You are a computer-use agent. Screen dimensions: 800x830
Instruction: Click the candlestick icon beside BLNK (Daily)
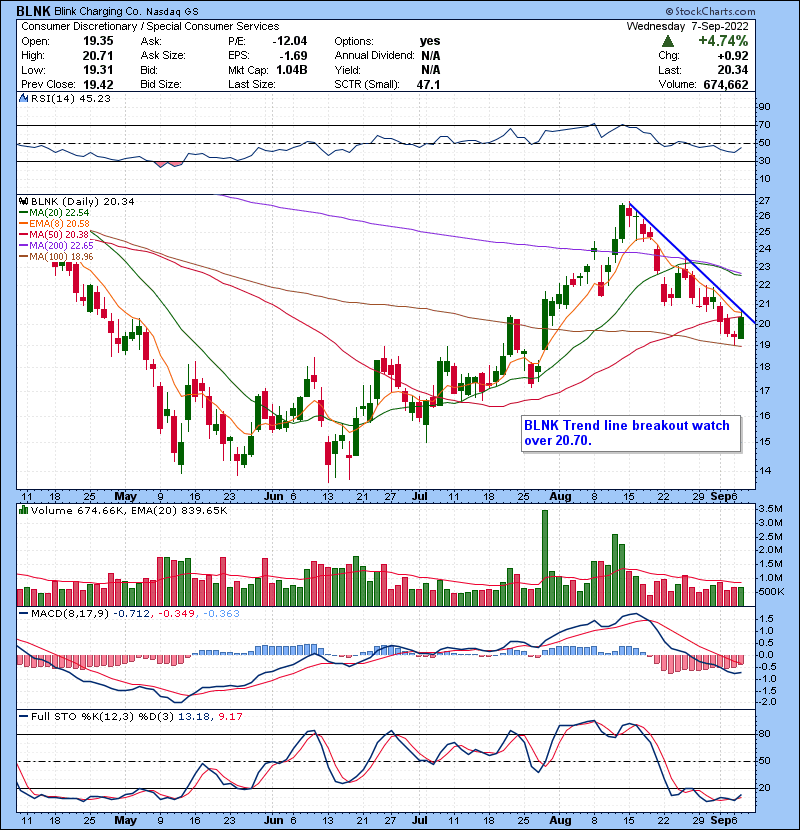pos(23,201)
